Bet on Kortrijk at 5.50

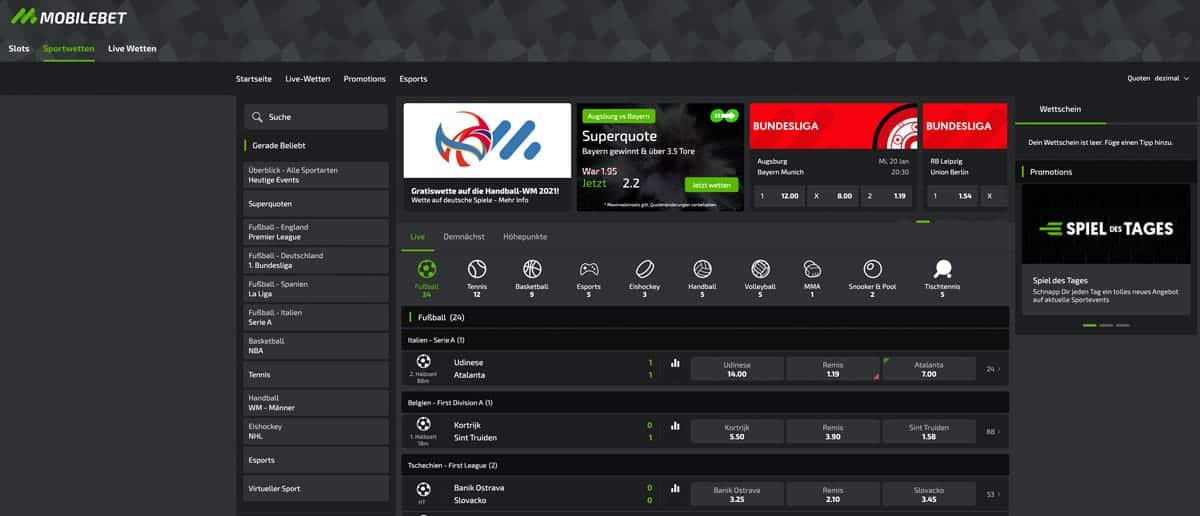tap(736, 431)
